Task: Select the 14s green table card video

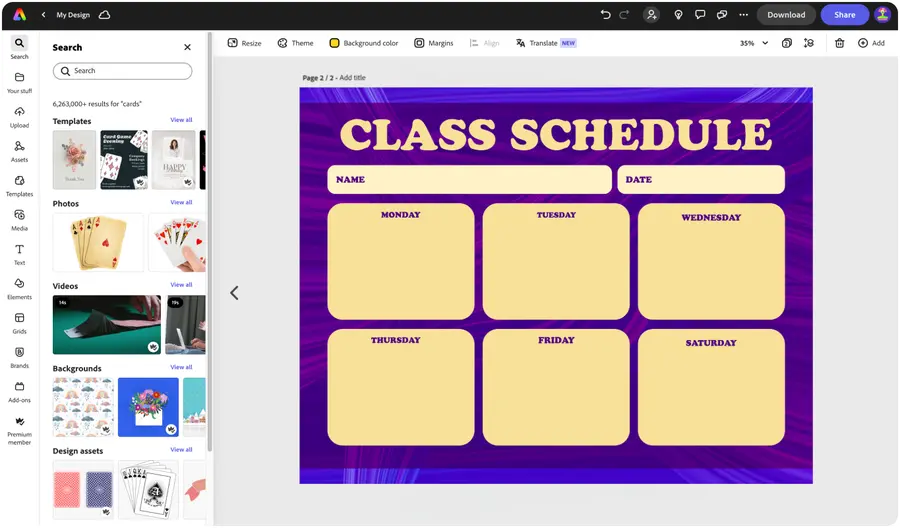Action: (x=107, y=324)
